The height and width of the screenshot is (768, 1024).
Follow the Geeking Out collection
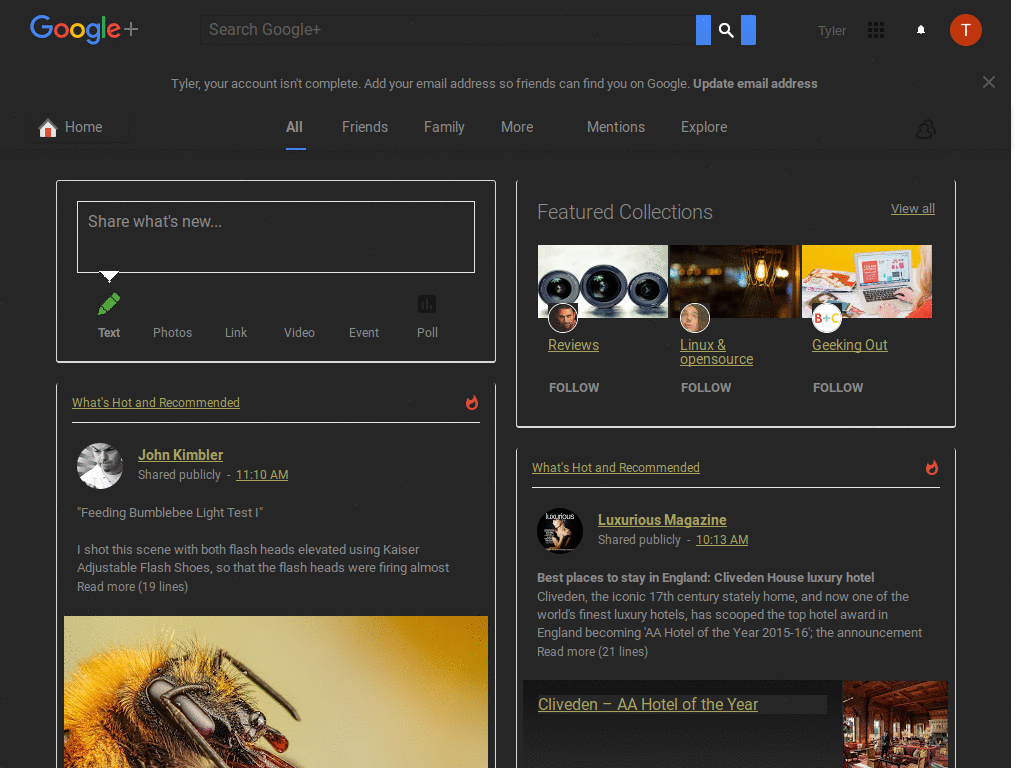pos(838,387)
